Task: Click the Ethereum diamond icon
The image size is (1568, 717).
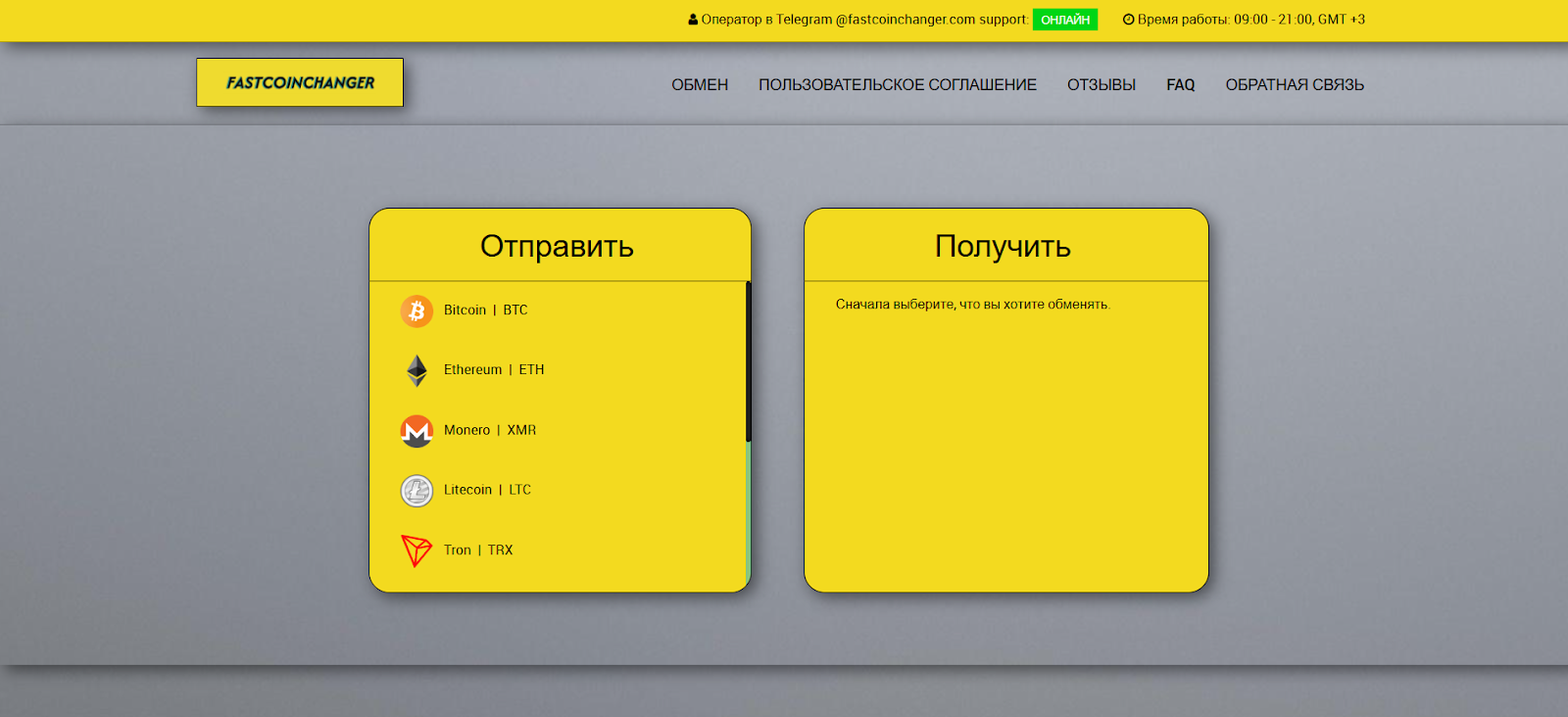Action: tap(416, 370)
